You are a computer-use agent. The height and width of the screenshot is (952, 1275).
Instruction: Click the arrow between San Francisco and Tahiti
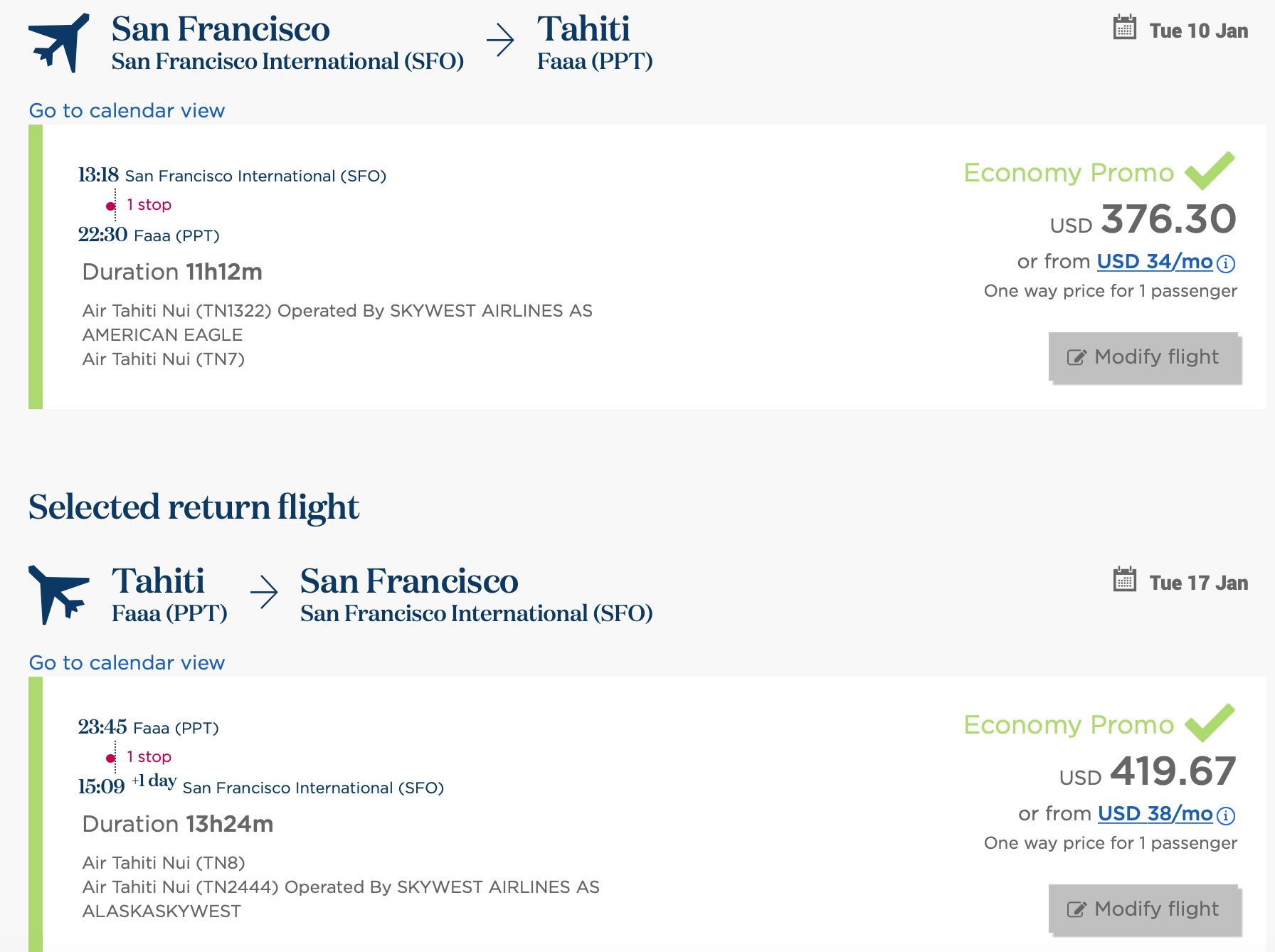pyautogui.click(x=500, y=40)
